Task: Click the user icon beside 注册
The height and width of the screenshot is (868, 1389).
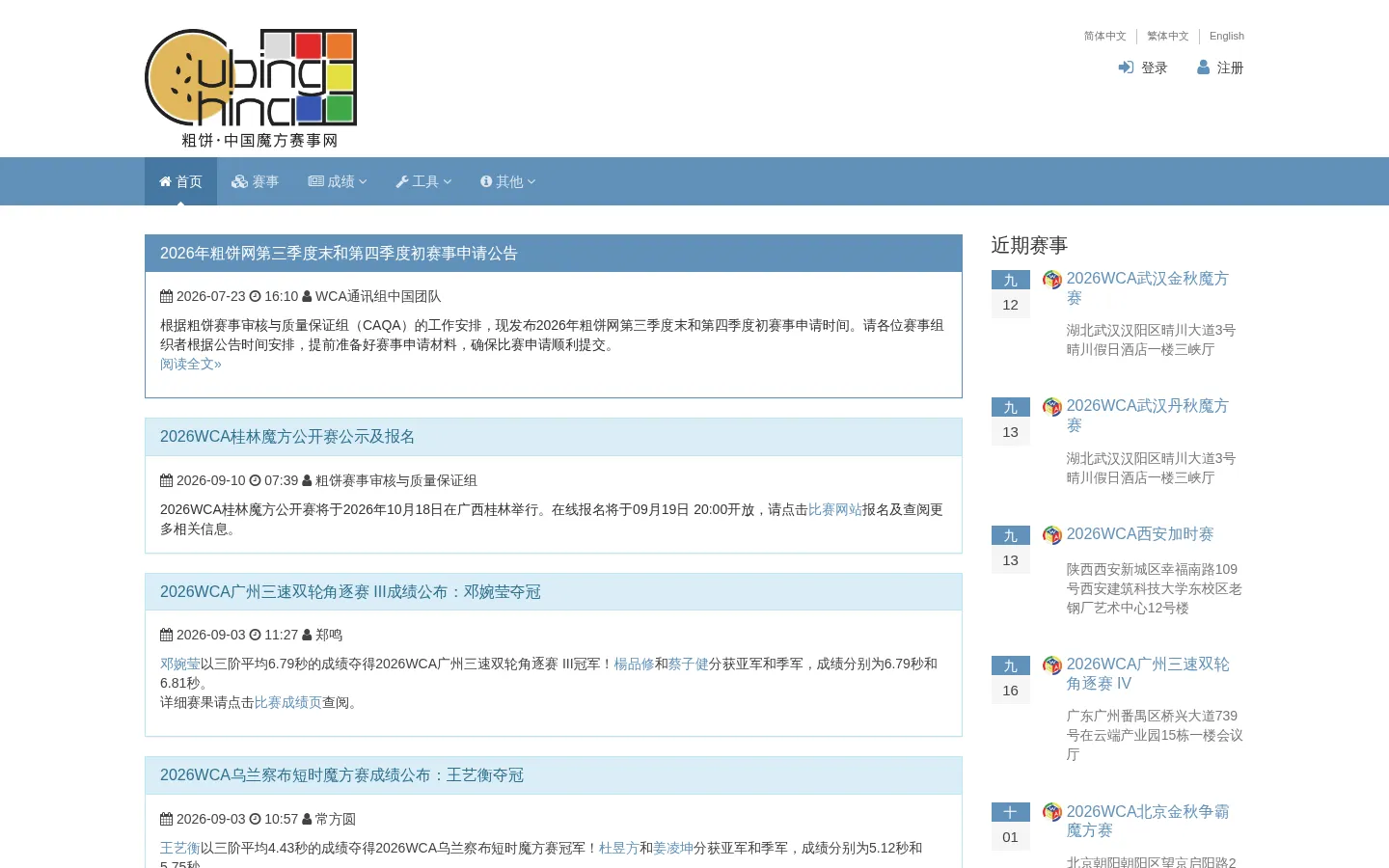Action: [1203, 68]
